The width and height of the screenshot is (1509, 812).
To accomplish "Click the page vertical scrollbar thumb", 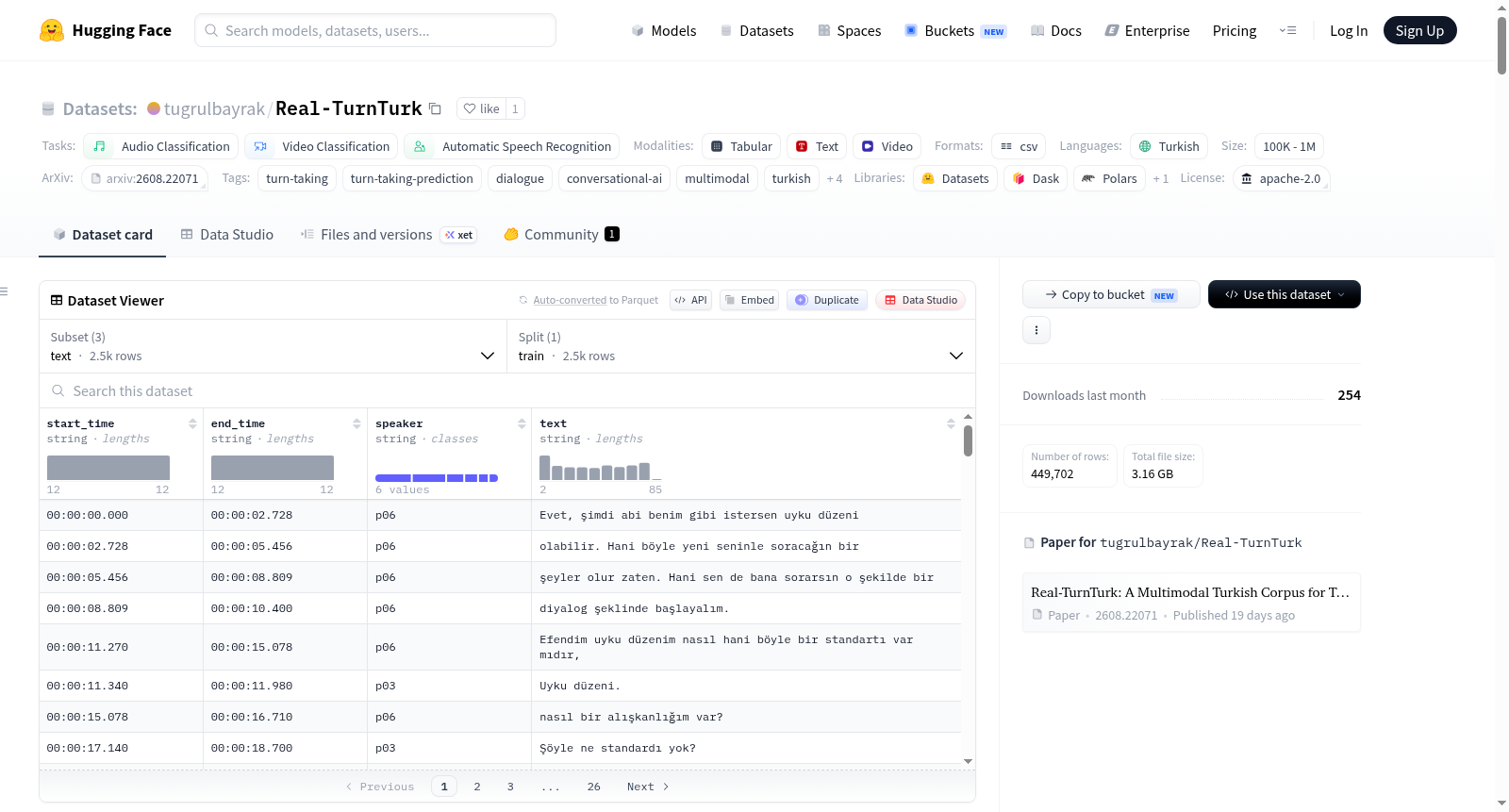I will point(1501,45).
